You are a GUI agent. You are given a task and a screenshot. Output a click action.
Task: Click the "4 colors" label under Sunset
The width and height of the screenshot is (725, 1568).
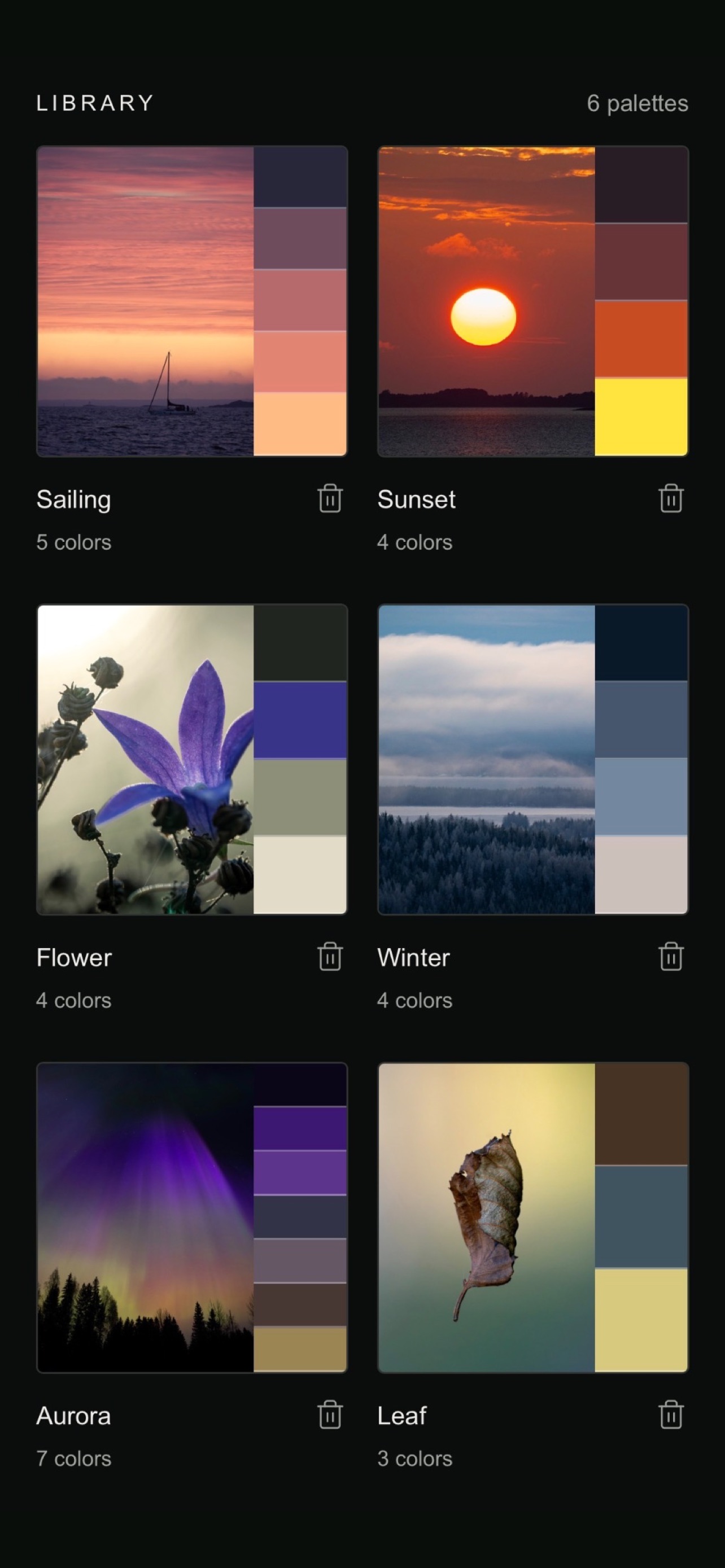pos(414,542)
